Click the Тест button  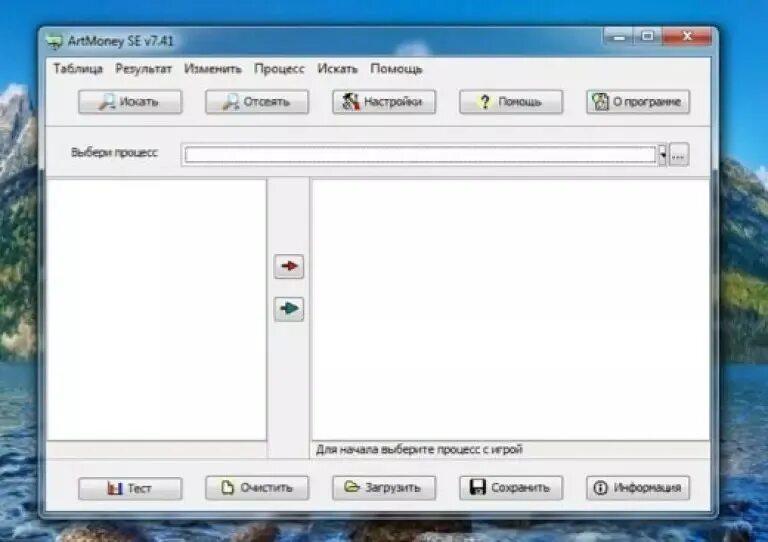click(130, 488)
